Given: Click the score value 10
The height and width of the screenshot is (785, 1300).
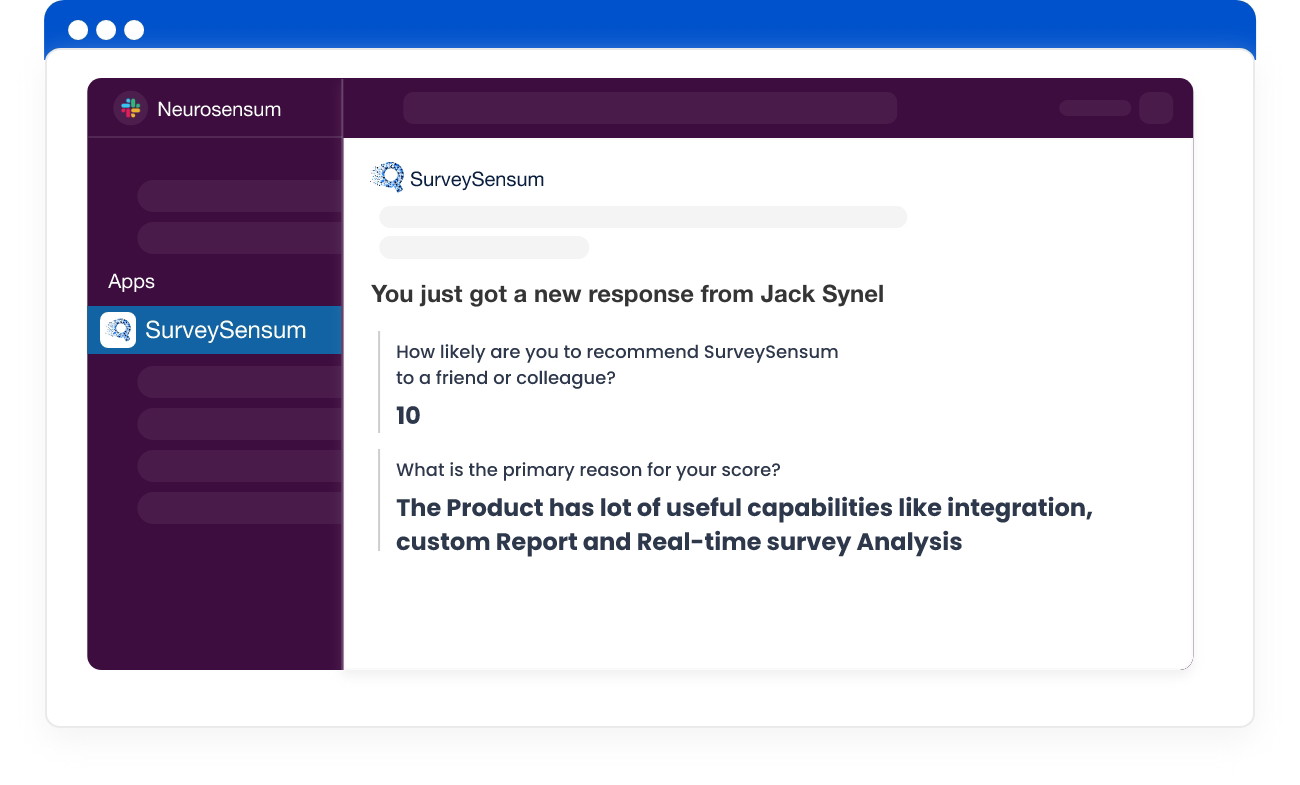Looking at the screenshot, I should pyautogui.click(x=408, y=416).
